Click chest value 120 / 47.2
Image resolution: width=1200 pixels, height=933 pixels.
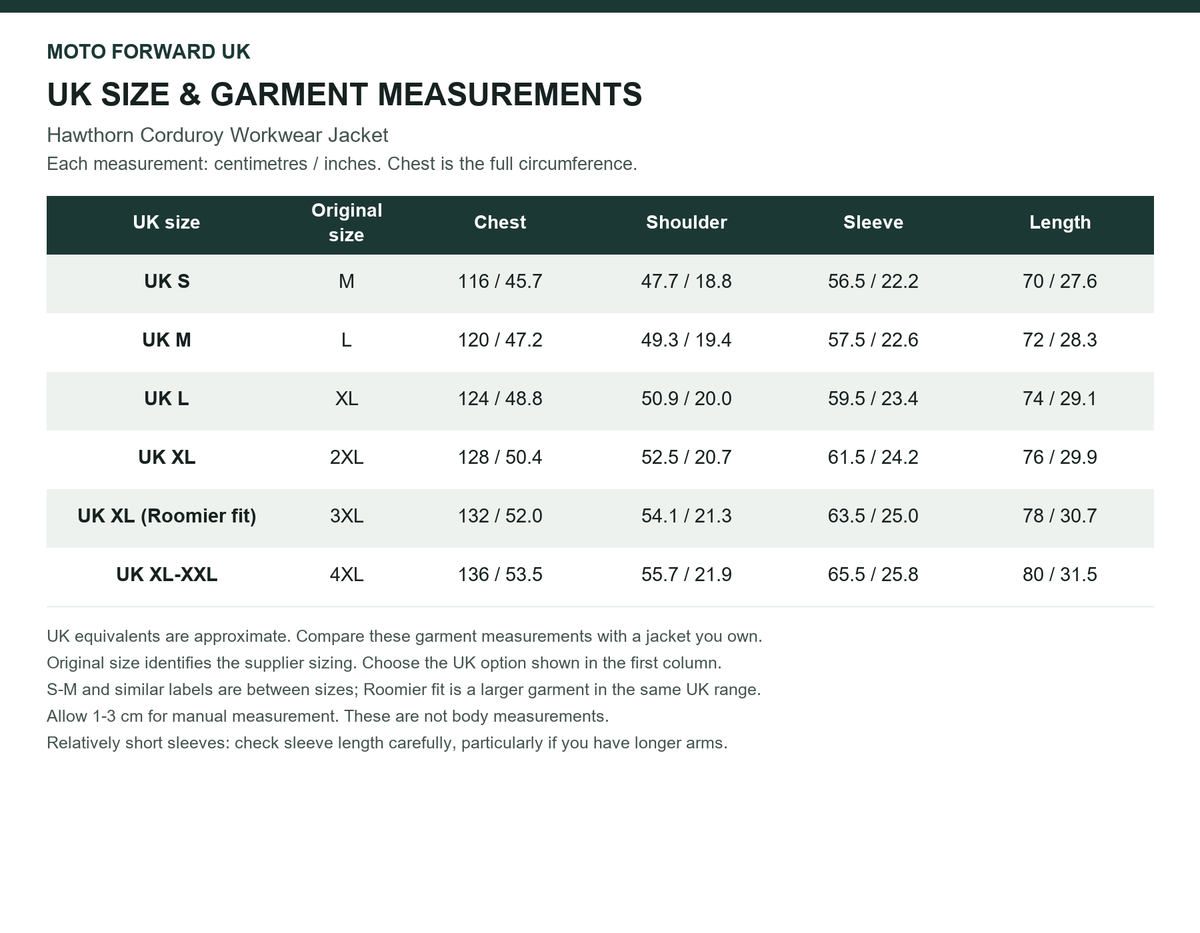[x=500, y=340]
